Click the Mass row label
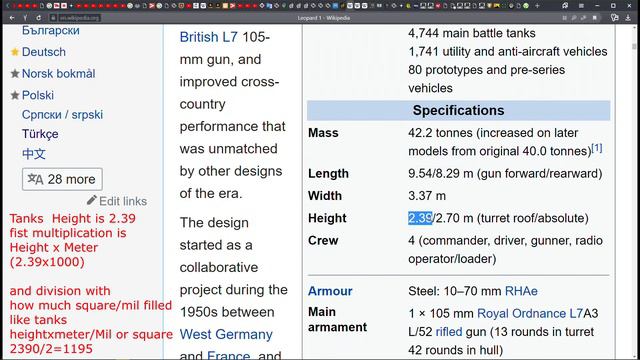 [x=323, y=133]
